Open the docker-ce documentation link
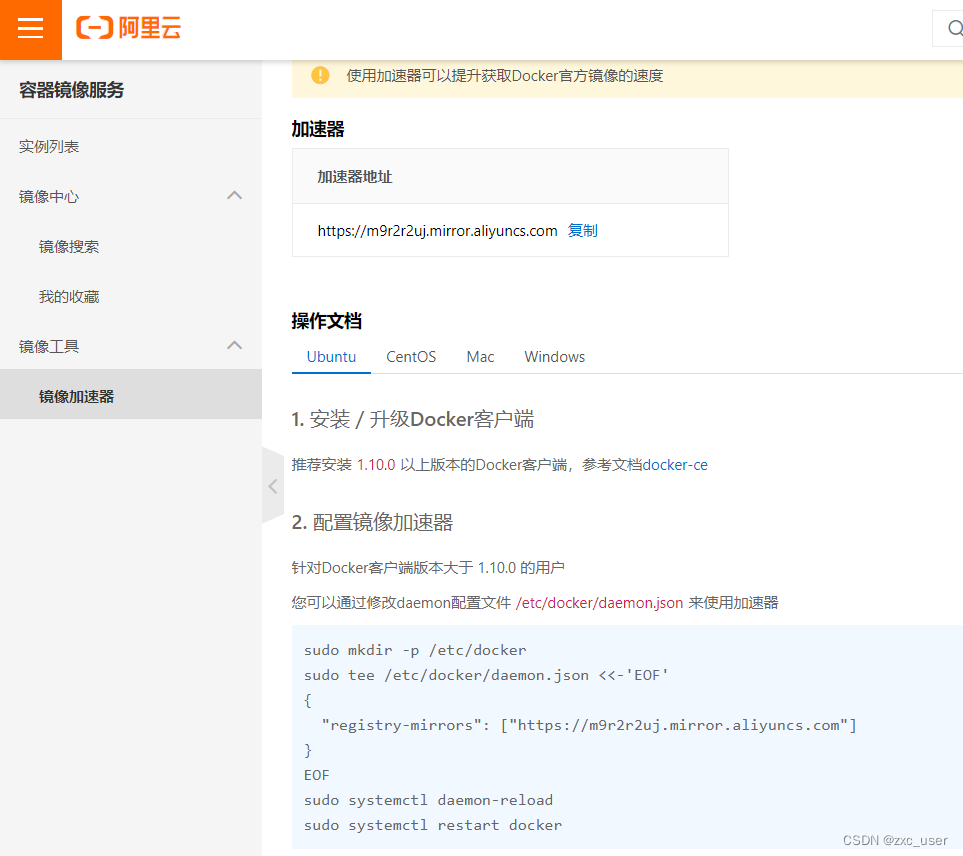The height and width of the screenshot is (856, 963). tap(675, 465)
